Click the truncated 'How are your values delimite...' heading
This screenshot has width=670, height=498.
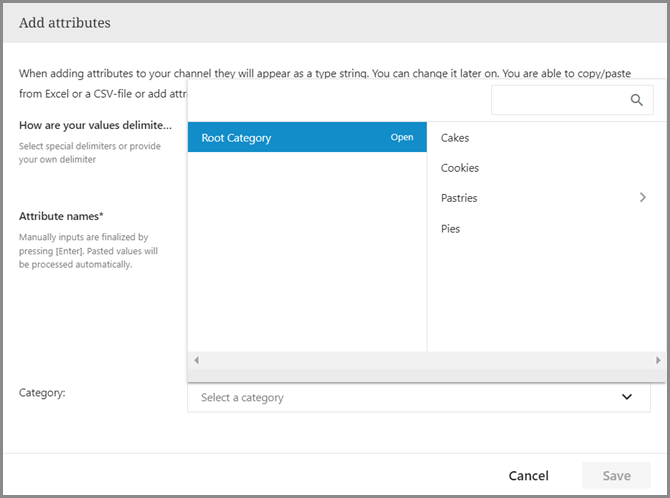pos(95,126)
